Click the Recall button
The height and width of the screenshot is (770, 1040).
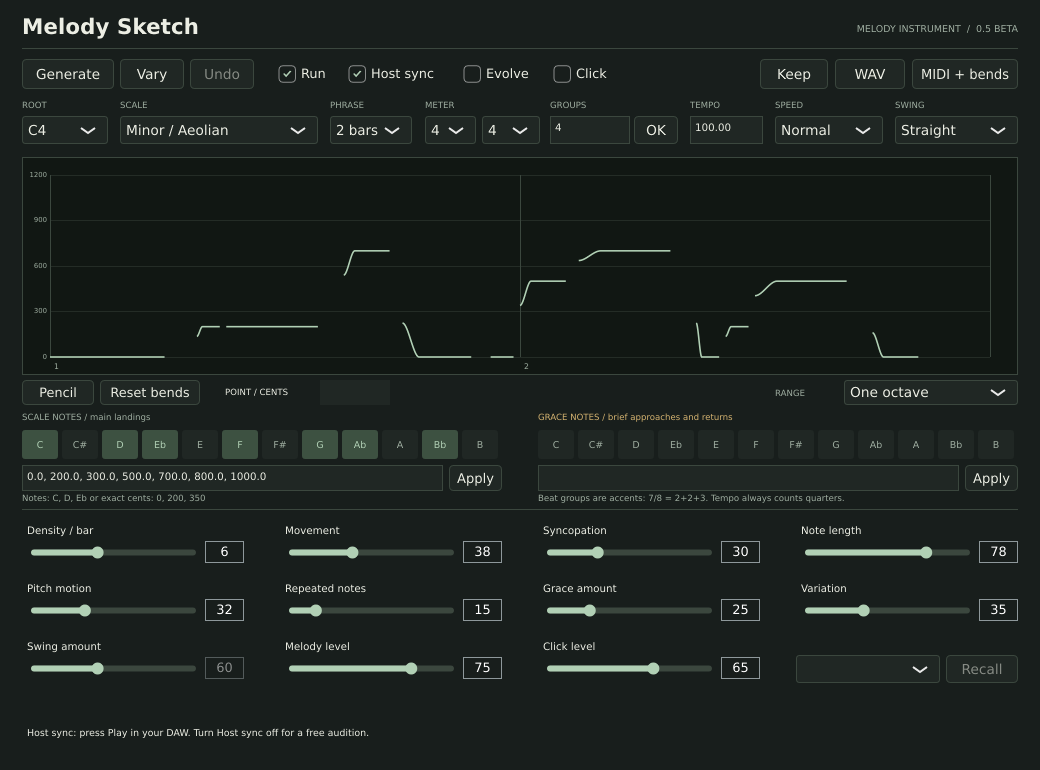982,669
